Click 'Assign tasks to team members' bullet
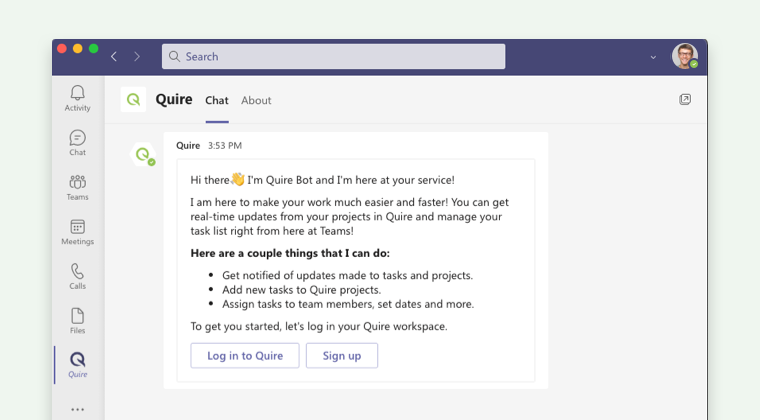This screenshot has width=760, height=420. click(348, 304)
